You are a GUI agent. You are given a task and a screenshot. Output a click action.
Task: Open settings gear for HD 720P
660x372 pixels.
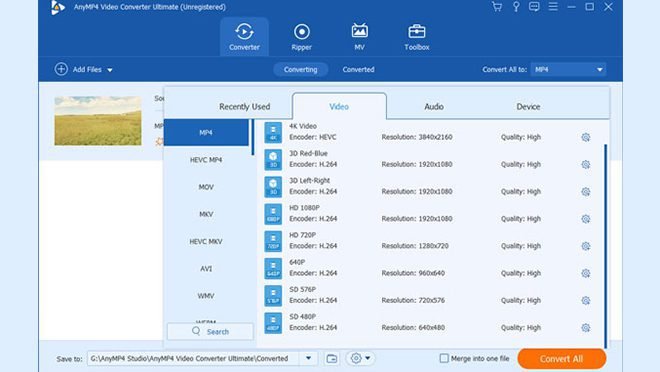coord(585,246)
